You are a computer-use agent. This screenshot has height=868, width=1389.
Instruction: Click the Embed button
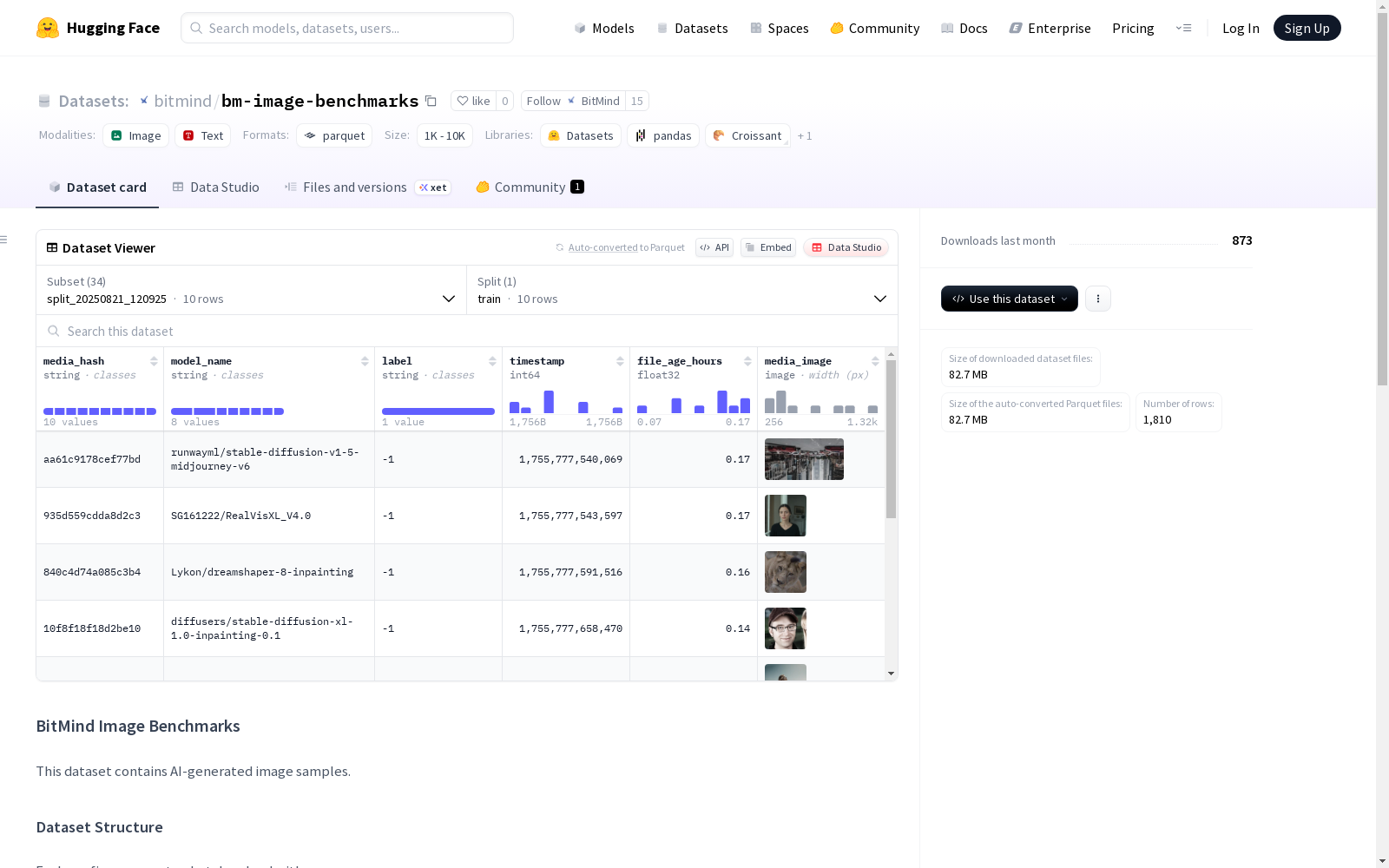coord(768,247)
